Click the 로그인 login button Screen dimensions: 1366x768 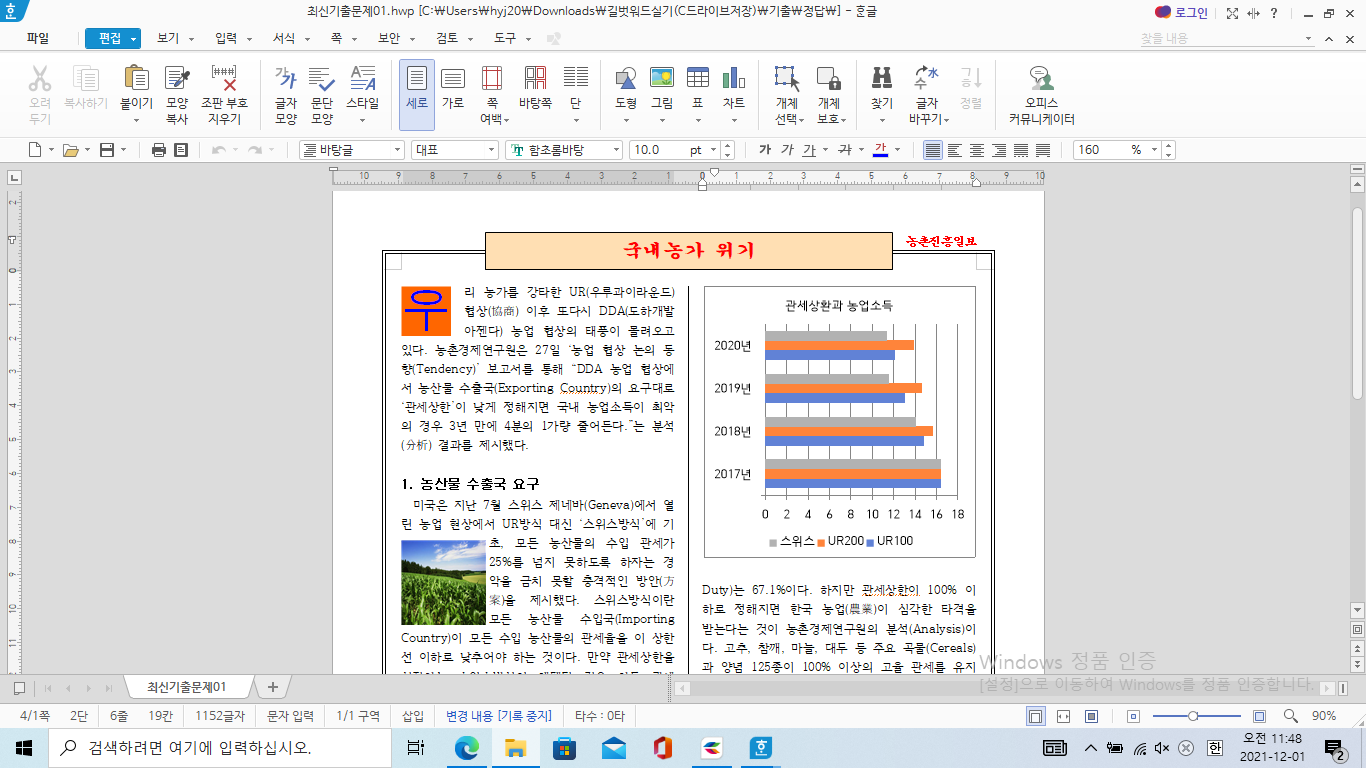click(x=1181, y=12)
